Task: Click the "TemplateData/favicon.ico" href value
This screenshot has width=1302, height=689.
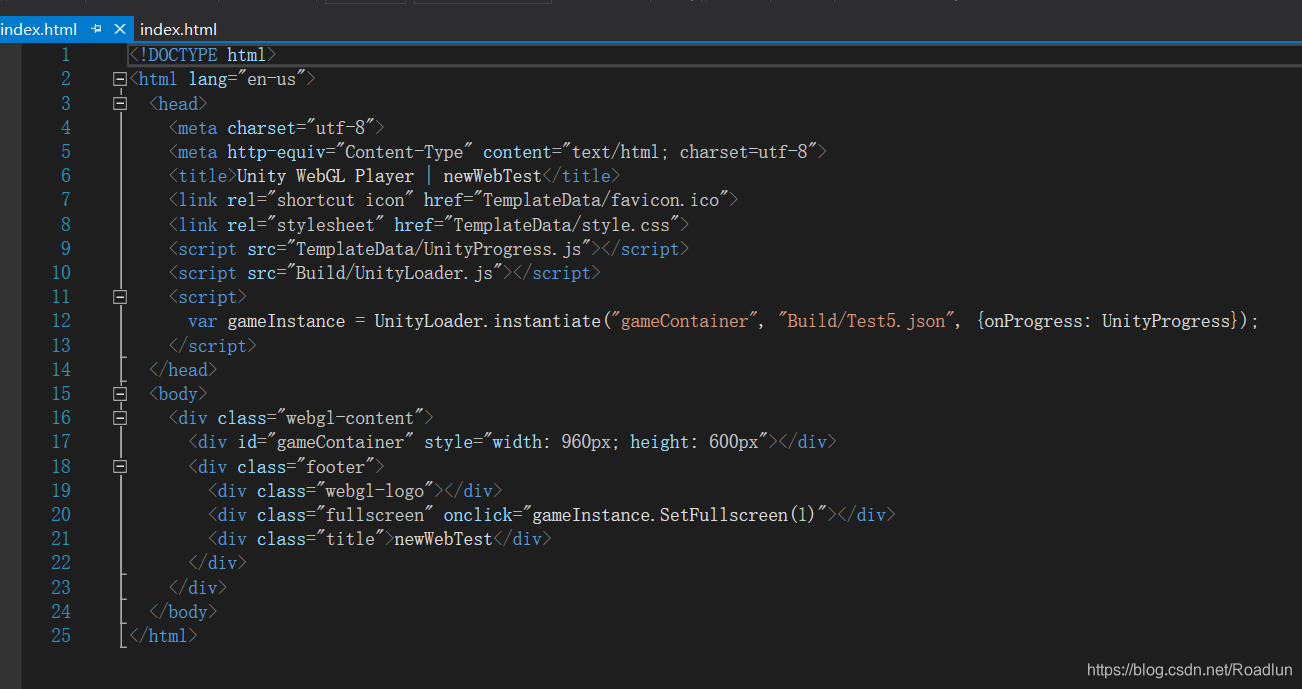Action: (601, 200)
